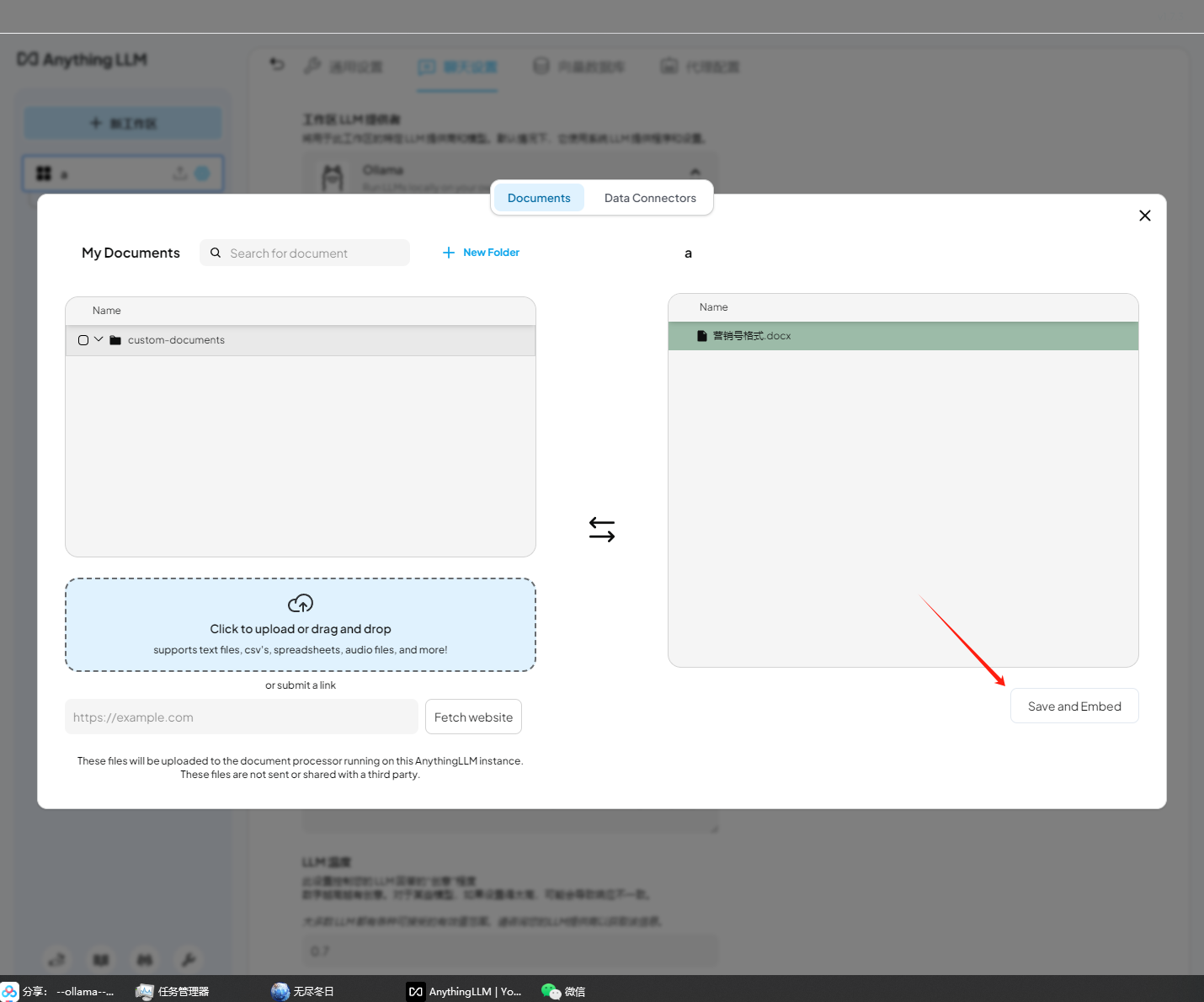Expand the custom-documents folder chevron
The width and height of the screenshot is (1204, 1002).
click(x=99, y=339)
